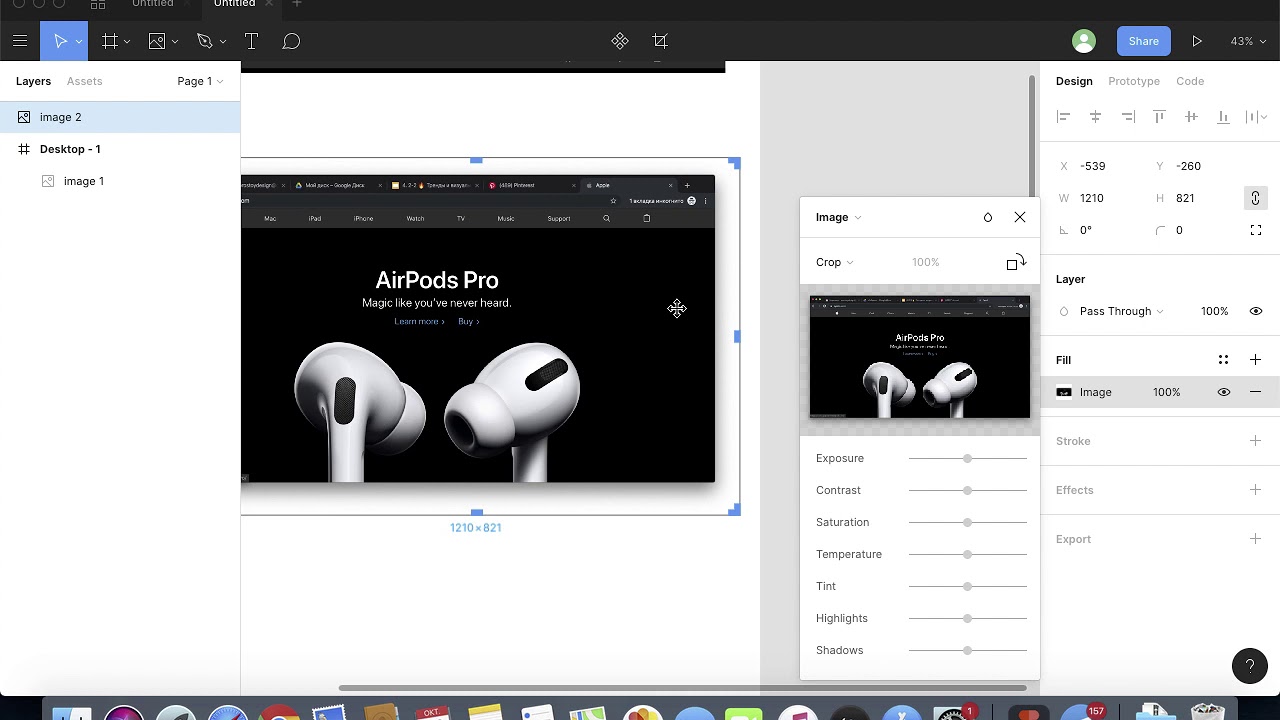Click the Align right icon

tap(1128, 117)
